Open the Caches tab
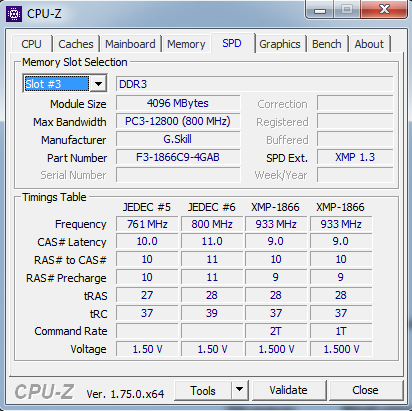The height and width of the screenshot is (411, 412). 76,44
